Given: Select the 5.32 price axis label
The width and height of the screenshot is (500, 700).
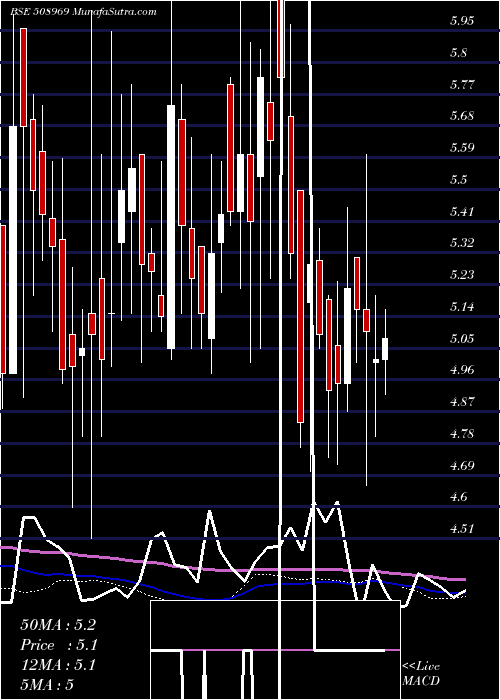Looking at the screenshot, I should (462, 243).
